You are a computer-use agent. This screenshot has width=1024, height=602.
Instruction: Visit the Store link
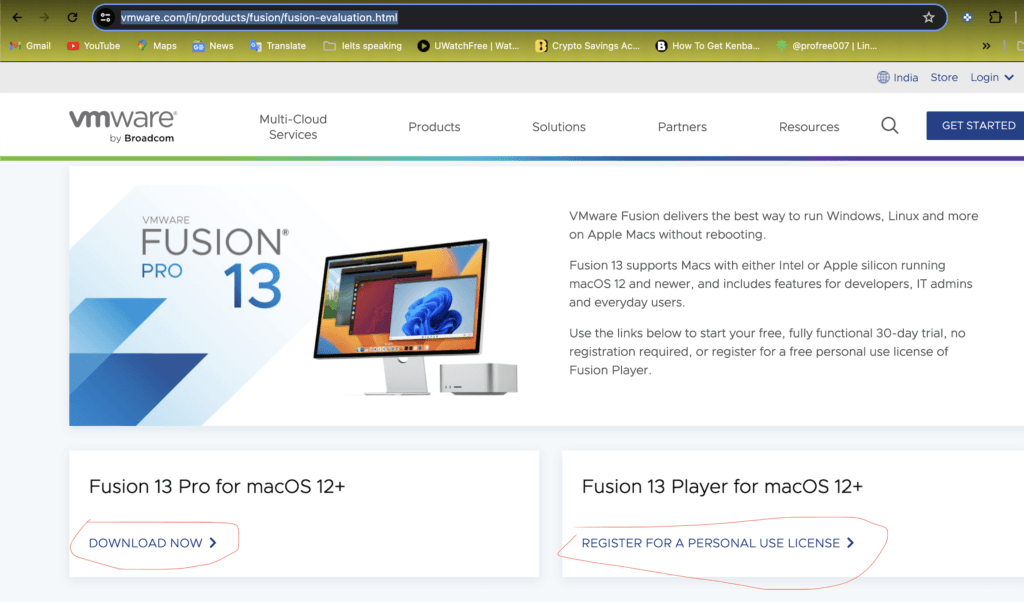point(943,76)
